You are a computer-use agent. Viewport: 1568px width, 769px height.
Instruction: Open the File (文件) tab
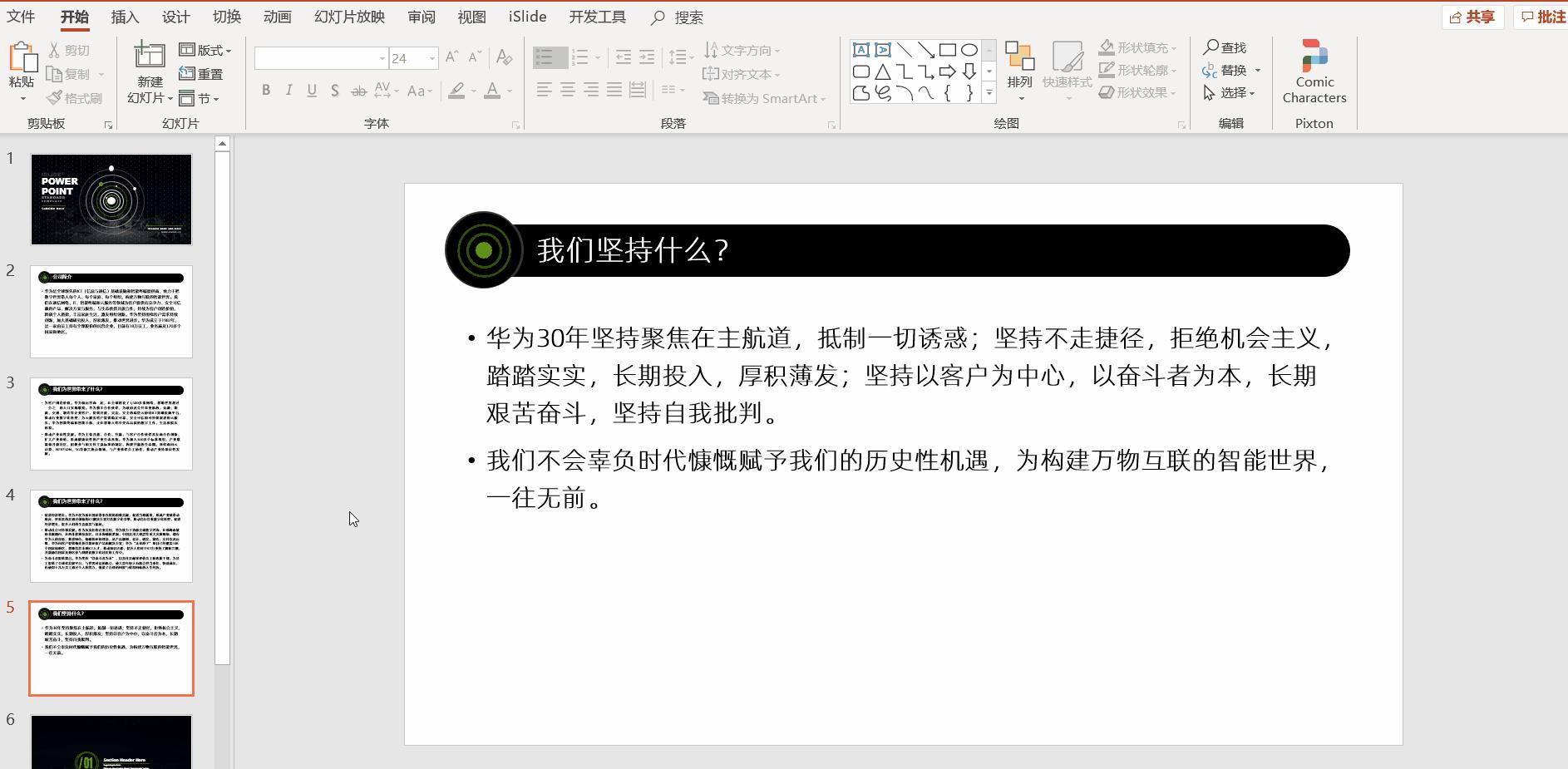pyautogui.click(x=21, y=17)
